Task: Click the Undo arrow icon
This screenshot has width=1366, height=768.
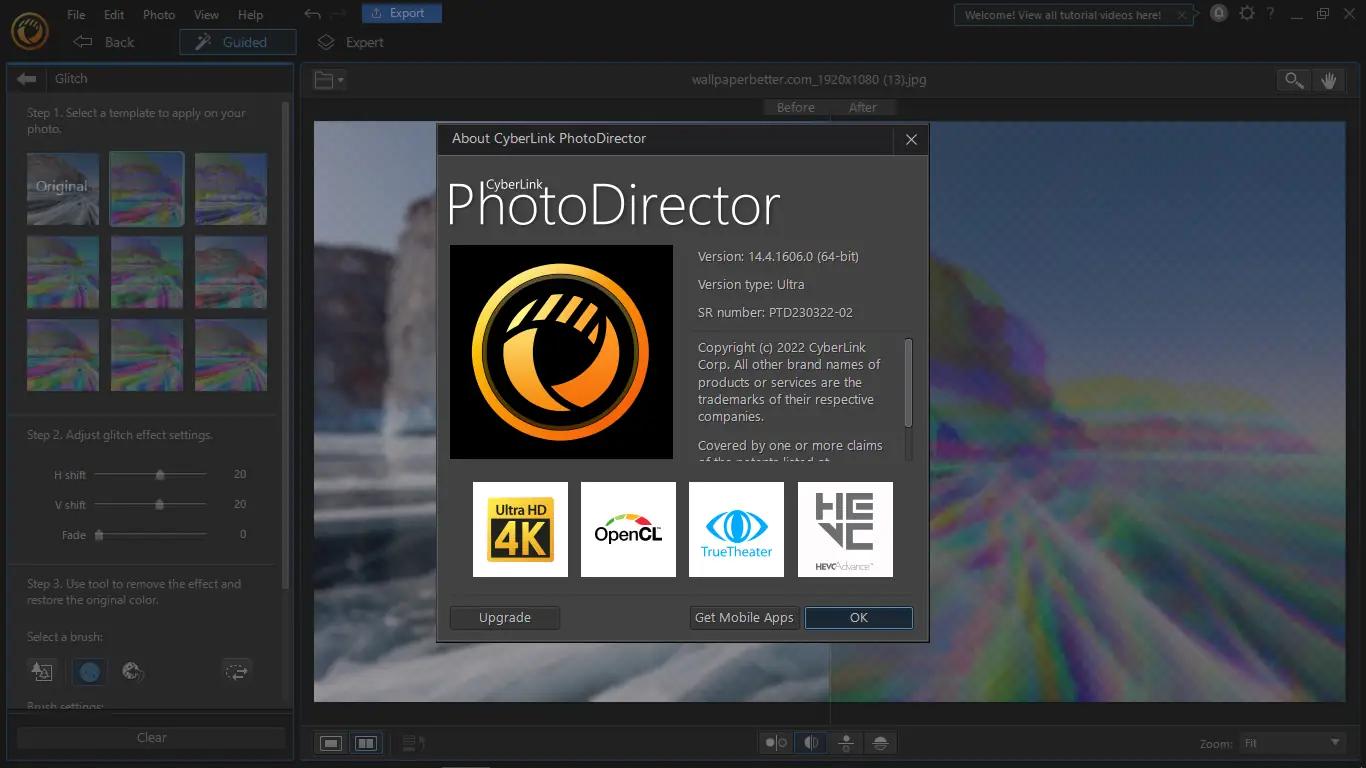Action: [313, 14]
